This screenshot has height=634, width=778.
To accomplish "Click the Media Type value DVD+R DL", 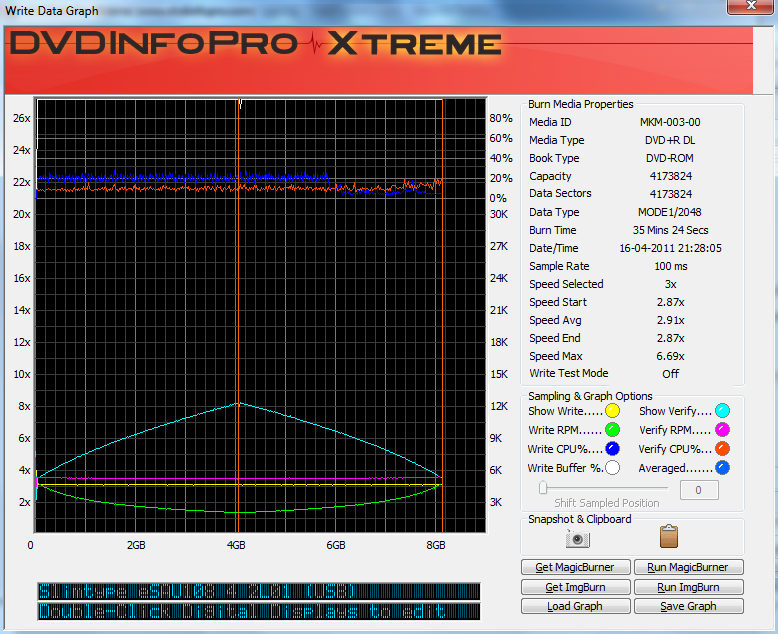I will (x=670, y=140).
